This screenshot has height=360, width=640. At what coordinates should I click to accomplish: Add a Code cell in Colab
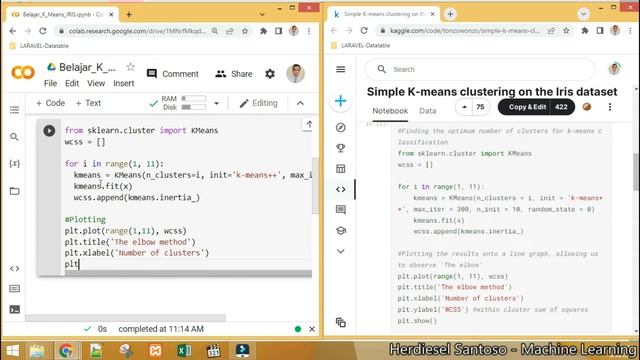pos(51,103)
